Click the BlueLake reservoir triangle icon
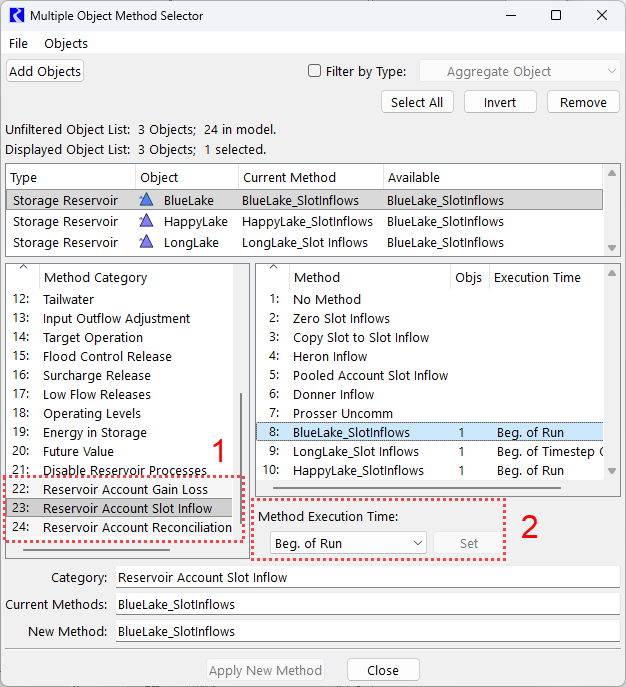The height and width of the screenshot is (687, 626). (x=146, y=200)
